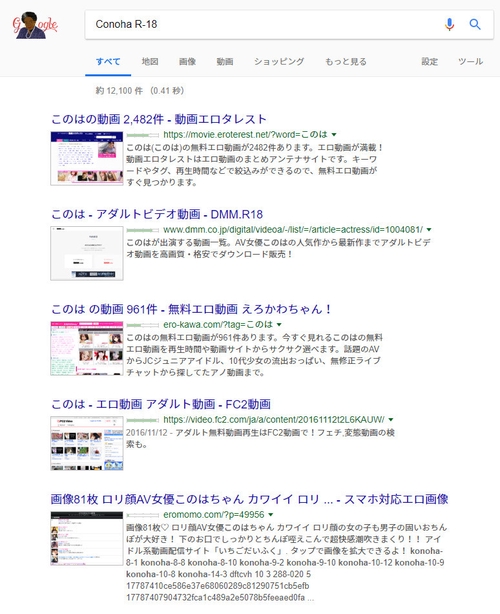Switch to the 地図 tab
Image resolution: width=500 pixels, height=614 pixels.
150,61
